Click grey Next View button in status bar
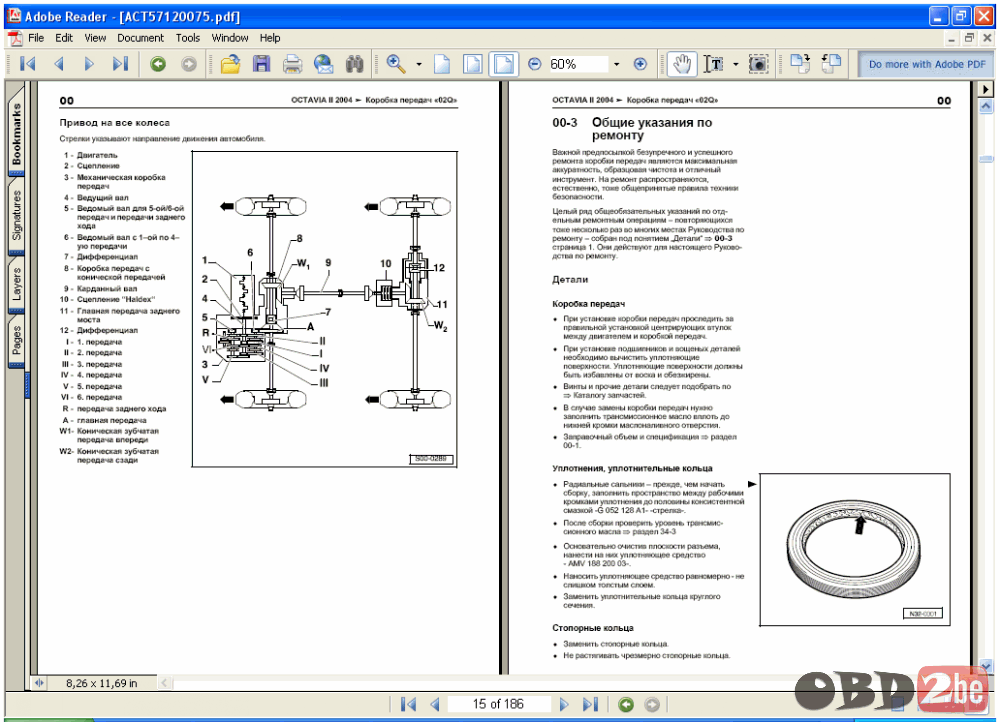Screen dimensions: 1000x722 (652, 704)
